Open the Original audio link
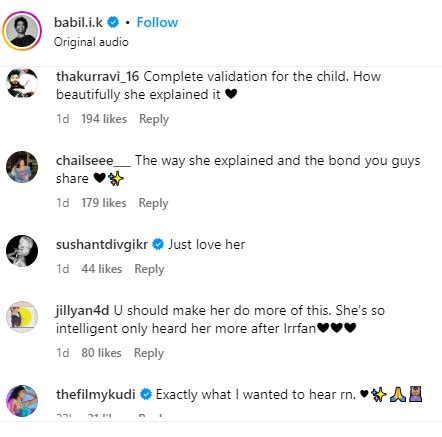This screenshot has height=437, width=442. (x=91, y=42)
